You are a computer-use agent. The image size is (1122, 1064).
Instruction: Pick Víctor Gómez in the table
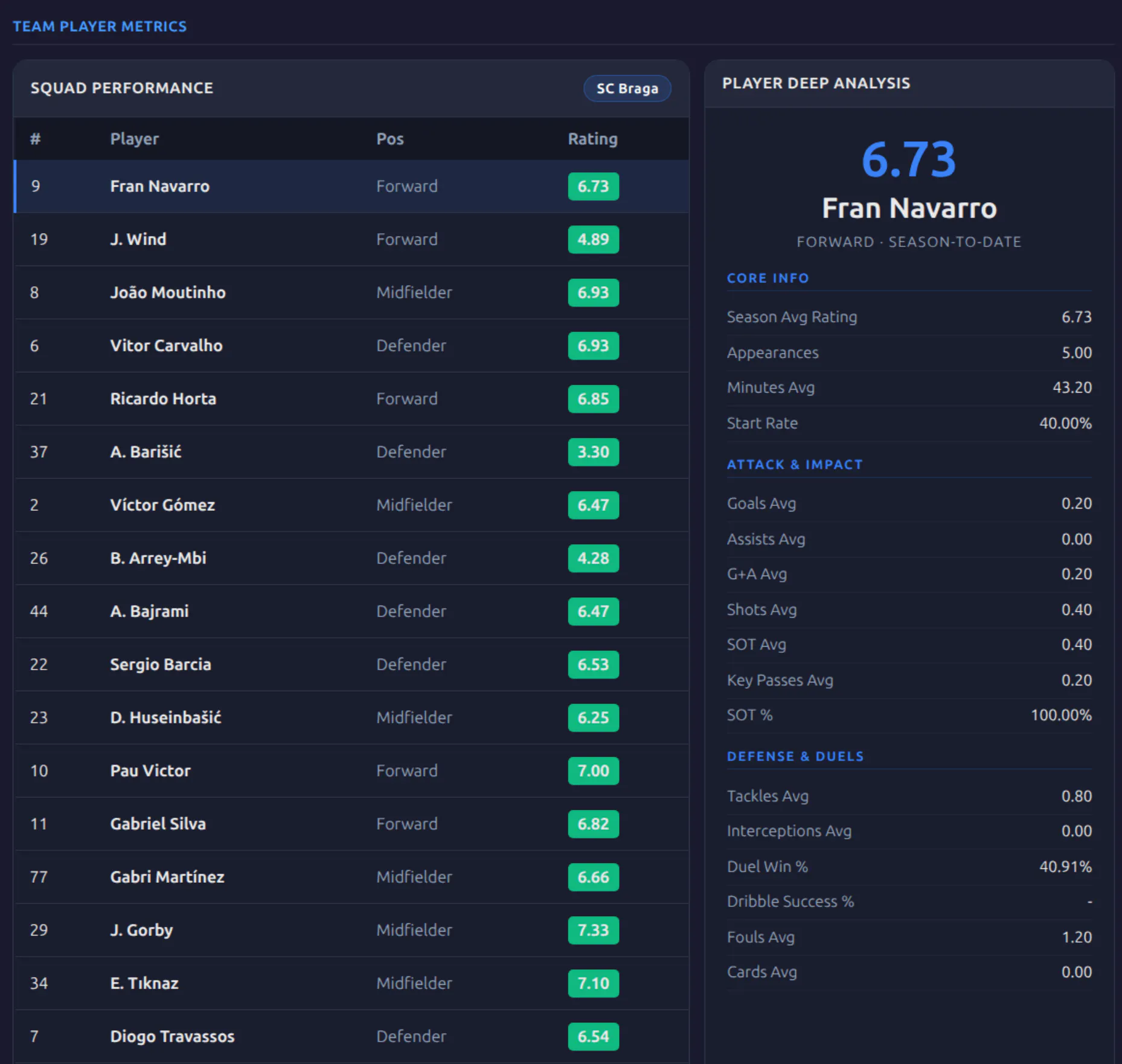[x=351, y=505]
